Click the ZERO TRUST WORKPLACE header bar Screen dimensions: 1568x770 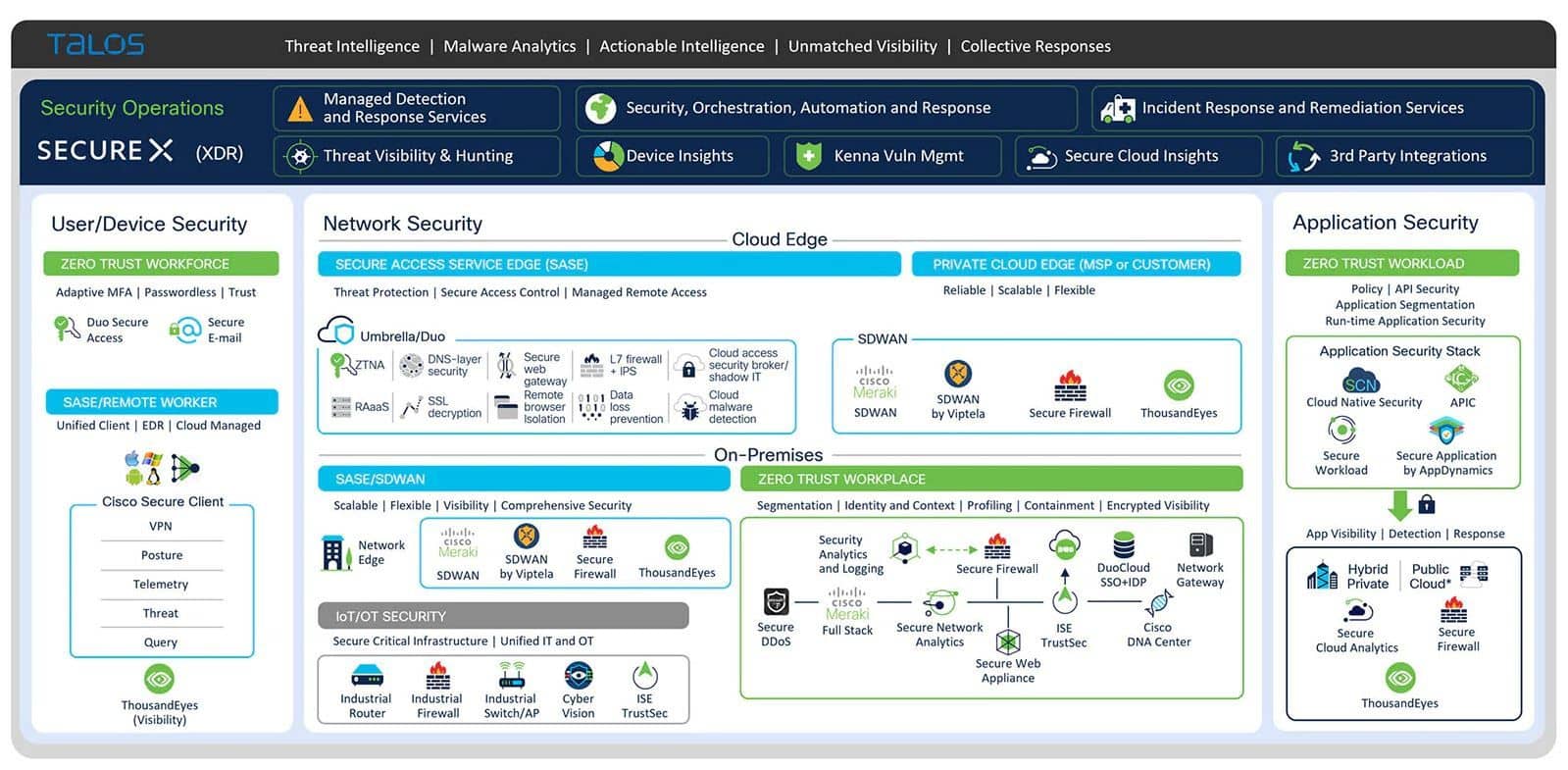point(991,479)
